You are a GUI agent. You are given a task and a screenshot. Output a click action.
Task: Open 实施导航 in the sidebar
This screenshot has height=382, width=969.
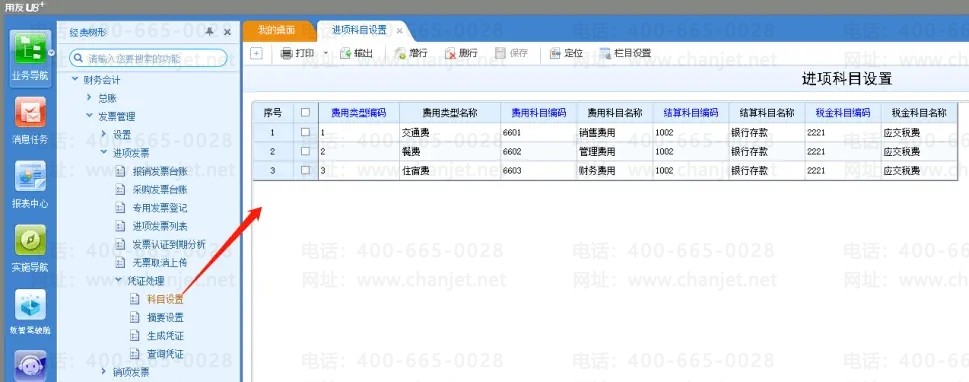tap(30, 248)
